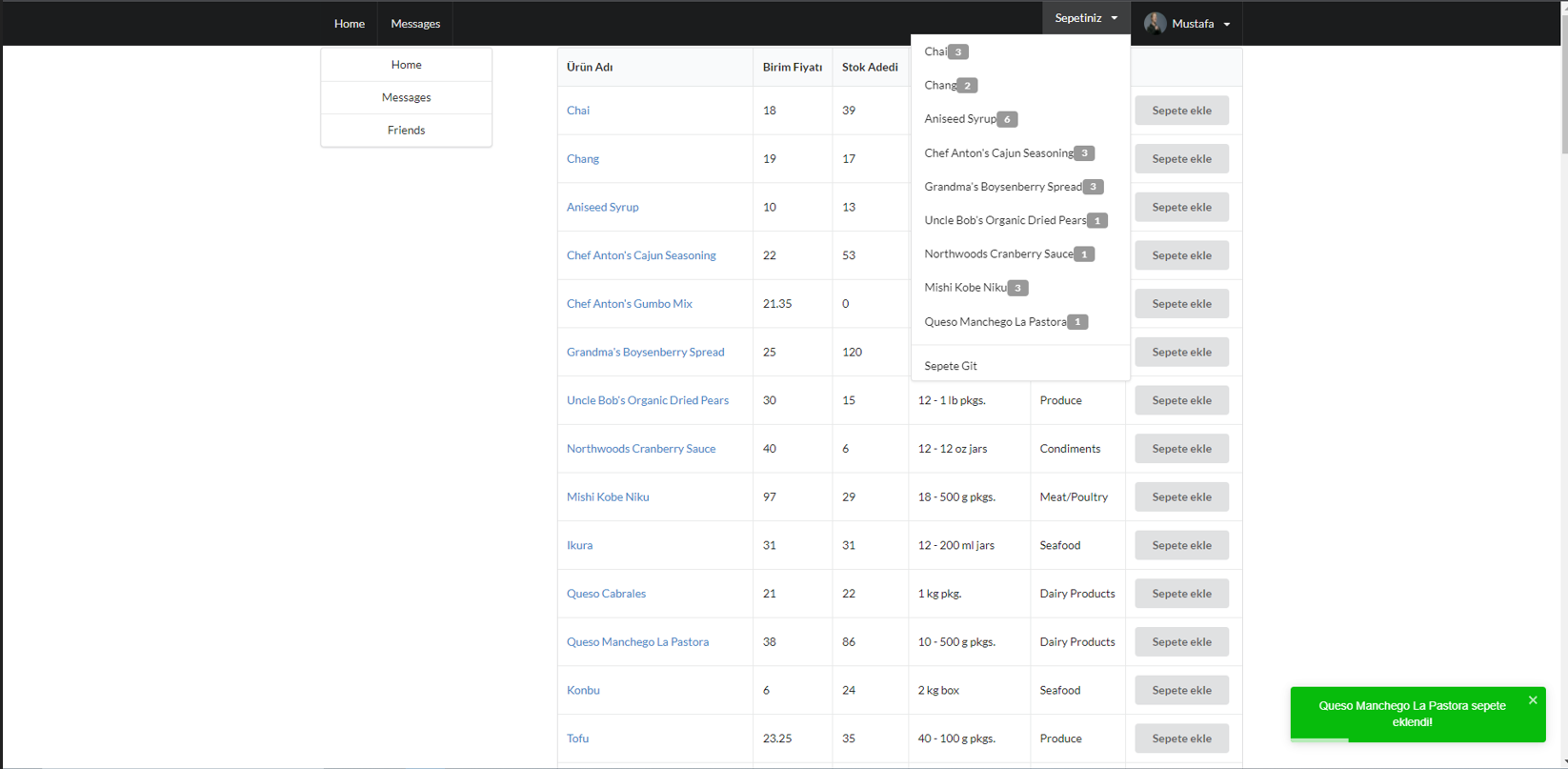
Task: Open the Queso Cabrales product link
Action: [x=606, y=594]
